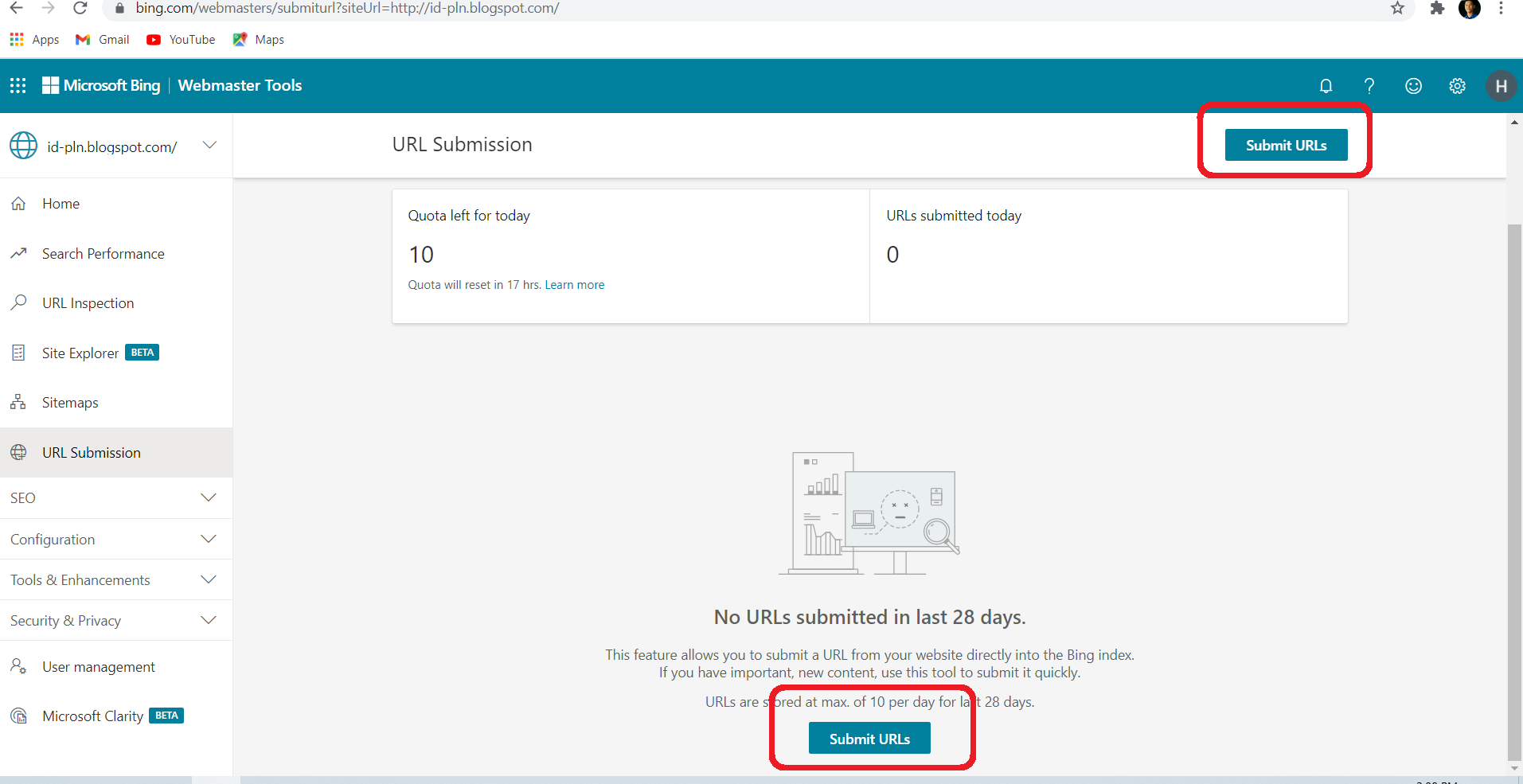Open the Apps bookmark shortcut
This screenshot has height=784, width=1523.
34,39
